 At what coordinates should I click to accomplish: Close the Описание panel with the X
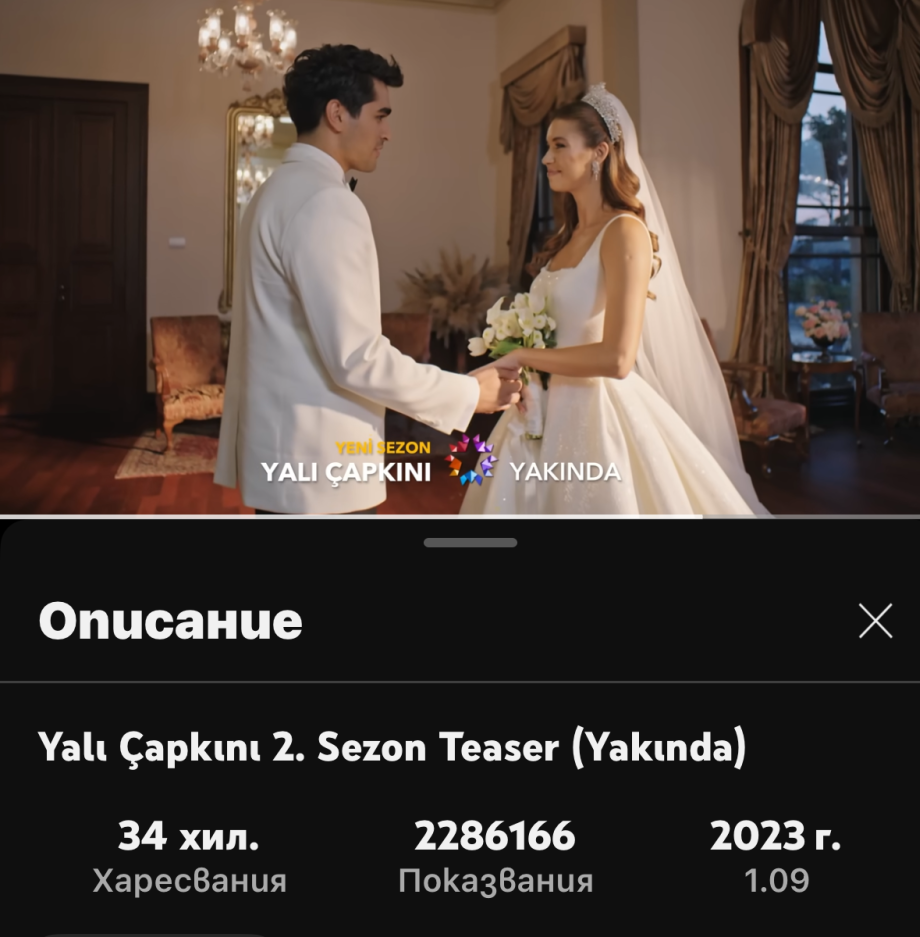pos(875,620)
